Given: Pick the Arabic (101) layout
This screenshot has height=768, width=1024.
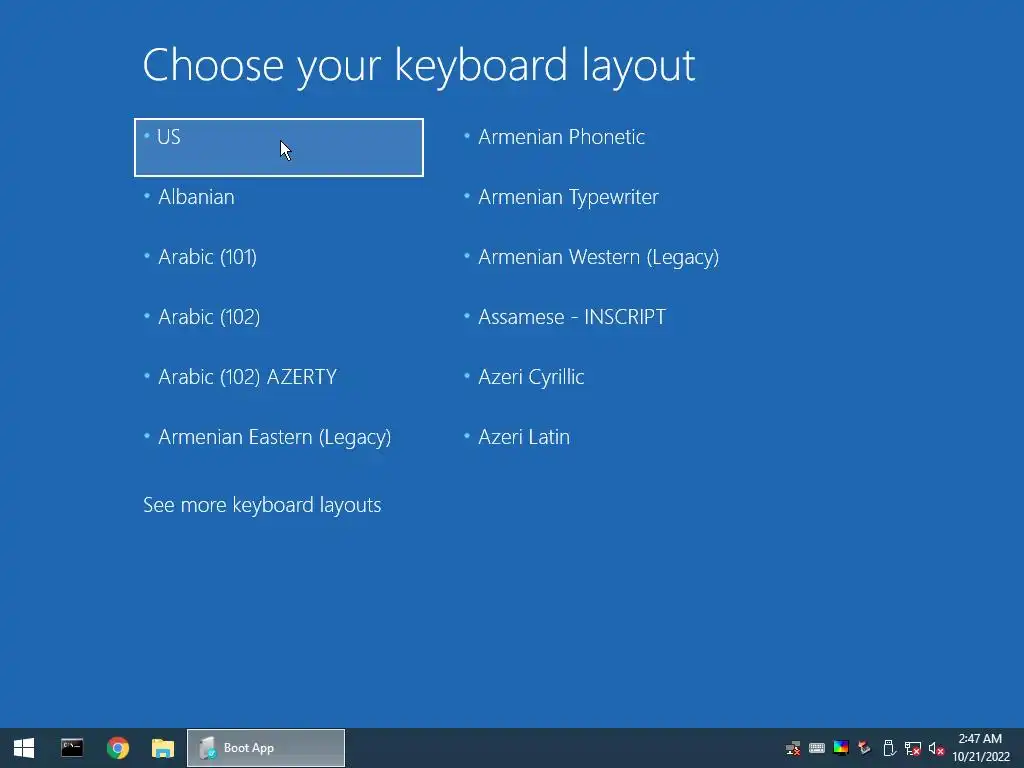Looking at the screenshot, I should [x=207, y=257].
